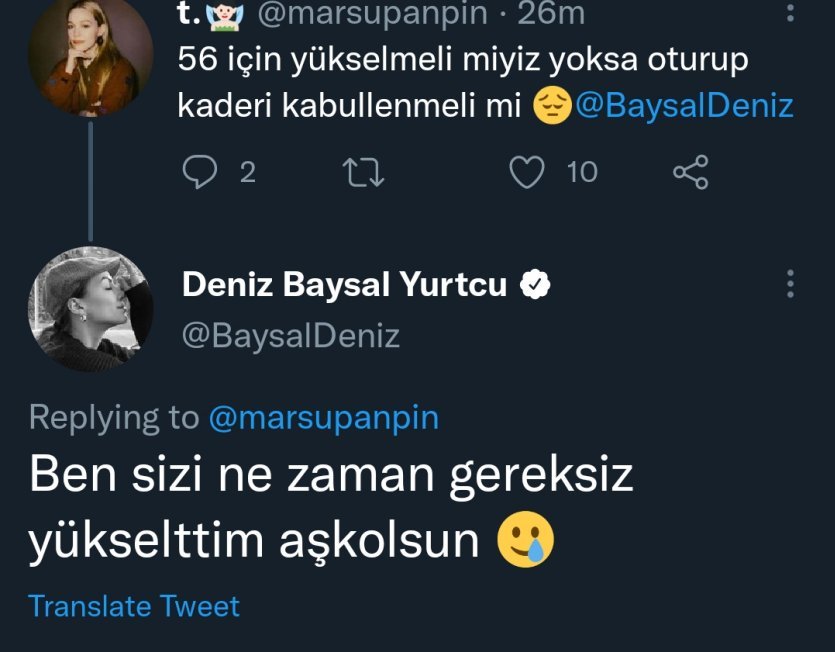835x652 pixels.
Task: Open the marsupanpin profile picture
Action: (x=91, y=55)
